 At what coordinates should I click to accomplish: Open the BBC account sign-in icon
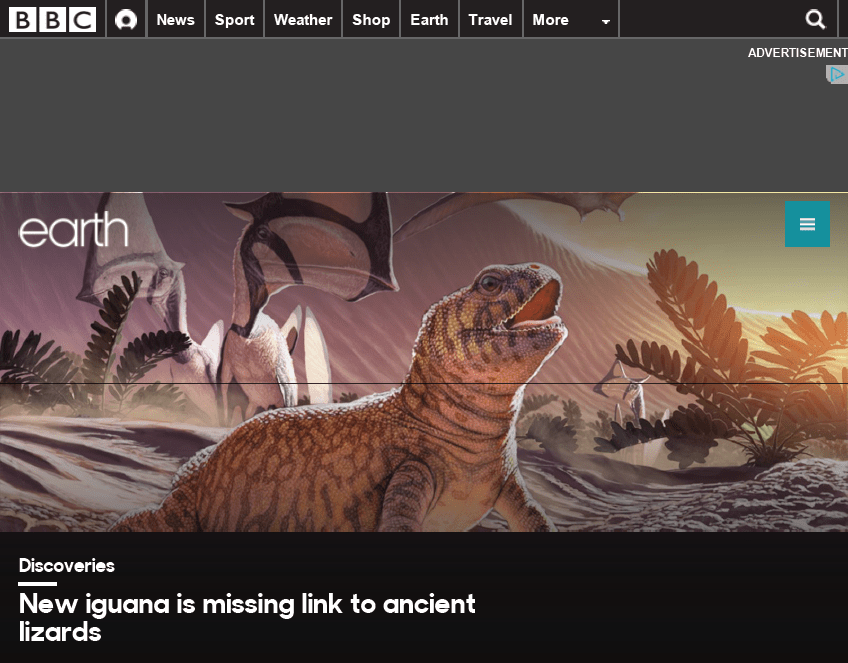pos(126,20)
